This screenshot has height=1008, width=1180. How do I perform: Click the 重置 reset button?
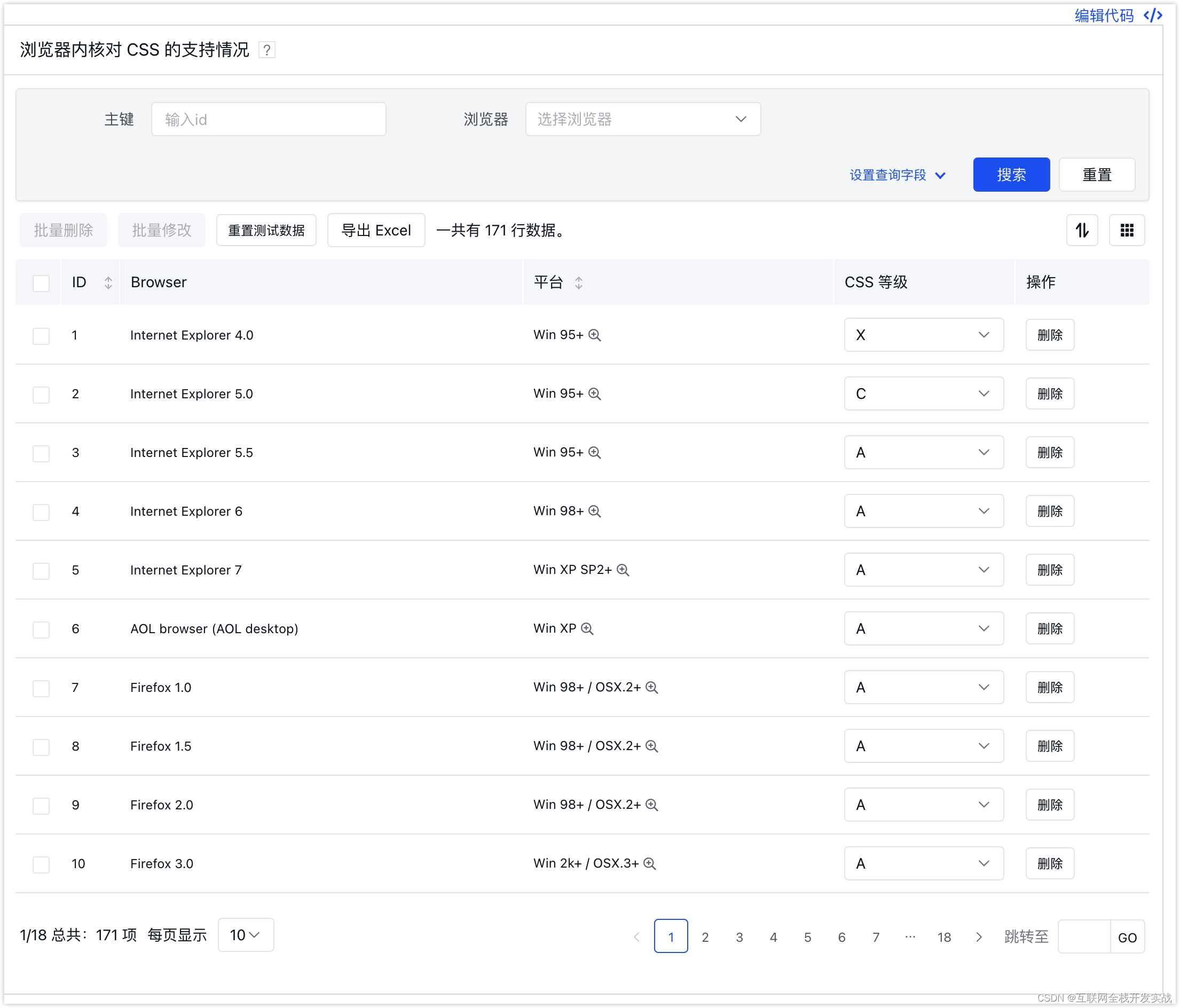[x=1097, y=175]
